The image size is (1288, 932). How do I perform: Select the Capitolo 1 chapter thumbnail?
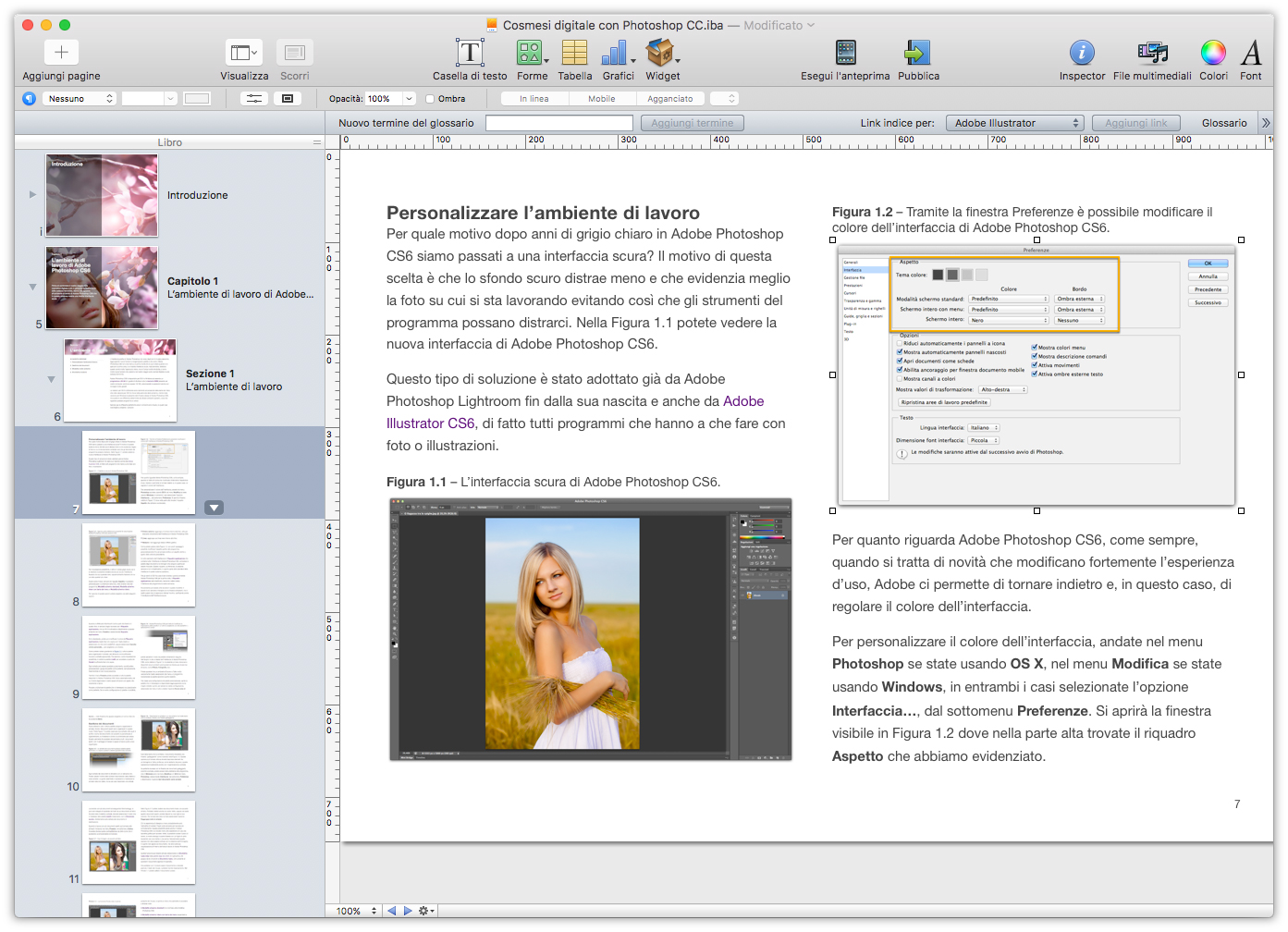(x=102, y=288)
